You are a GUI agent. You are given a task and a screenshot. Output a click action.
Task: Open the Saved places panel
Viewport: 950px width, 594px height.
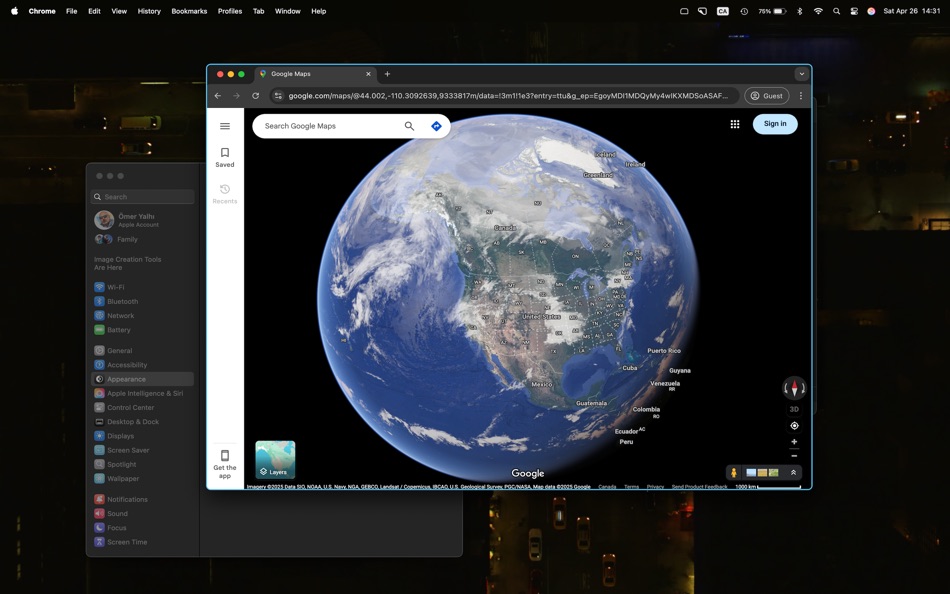tap(225, 157)
